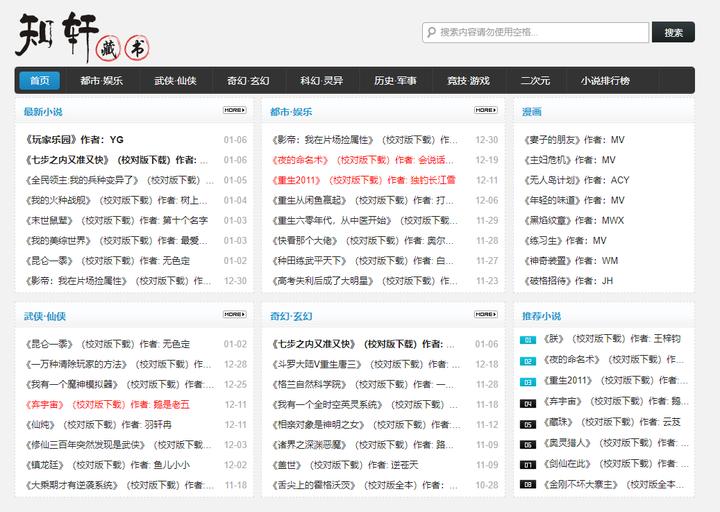
Task: Click rank badge 06 in 推荐小说
Action: coord(528,444)
